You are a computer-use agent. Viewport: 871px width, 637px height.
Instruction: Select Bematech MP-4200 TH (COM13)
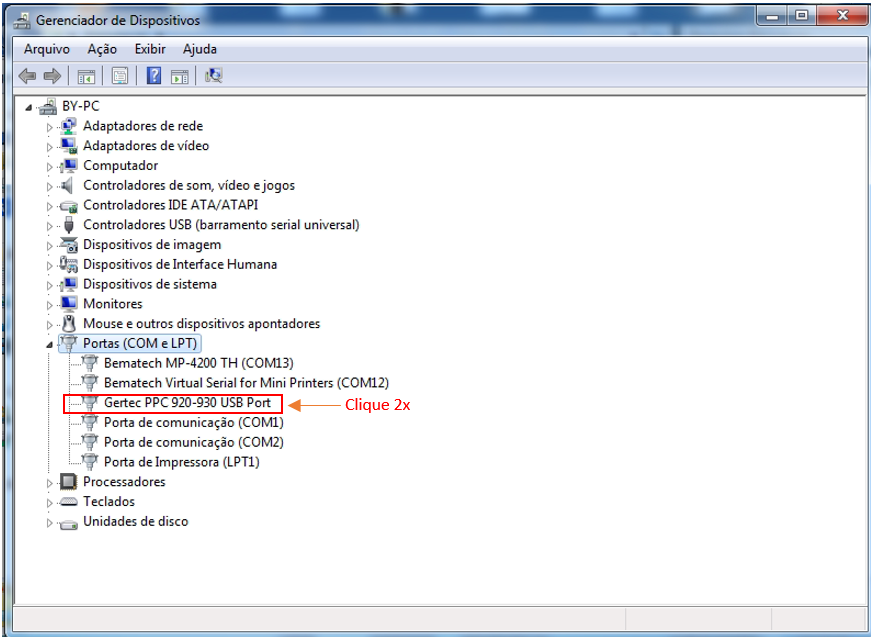[x=199, y=363]
